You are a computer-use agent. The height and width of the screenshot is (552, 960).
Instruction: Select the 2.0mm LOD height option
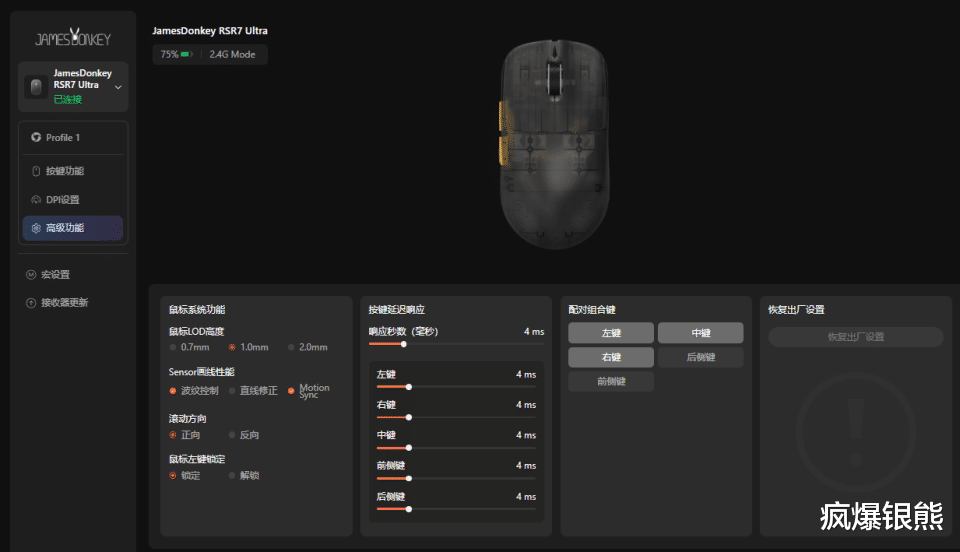coord(308,347)
